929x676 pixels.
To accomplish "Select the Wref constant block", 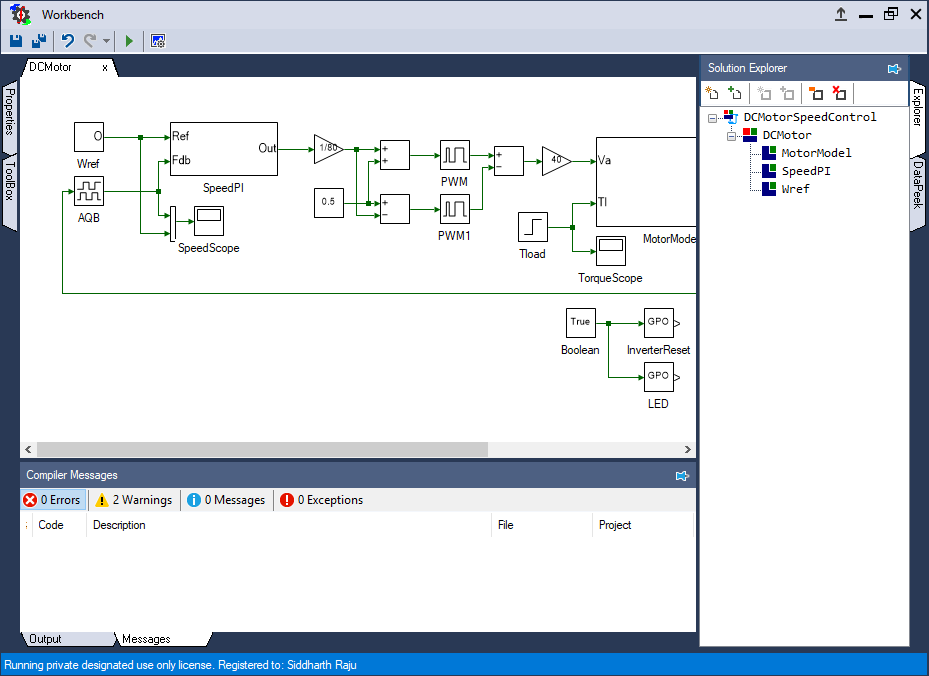I will pos(89,137).
